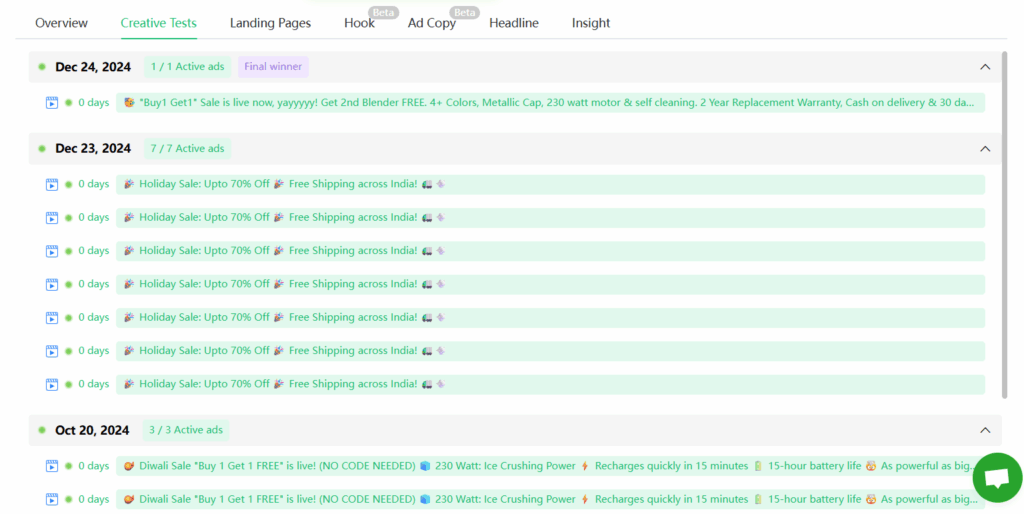Click the 3 / 3 Active ads badge
Image resolution: width=1024 pixels, height=514 pixels.
pyautogui.click(x=186, y=430)
